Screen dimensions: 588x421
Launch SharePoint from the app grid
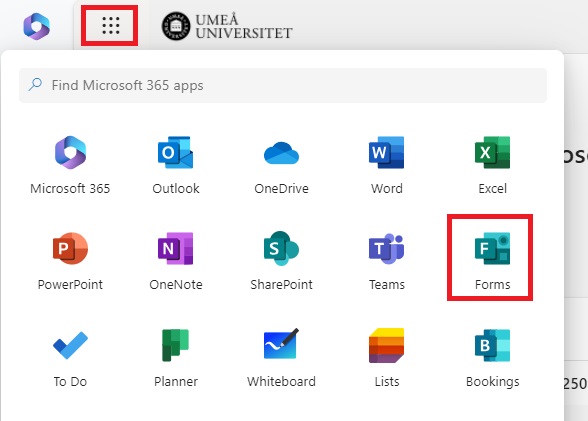[281, 261]
